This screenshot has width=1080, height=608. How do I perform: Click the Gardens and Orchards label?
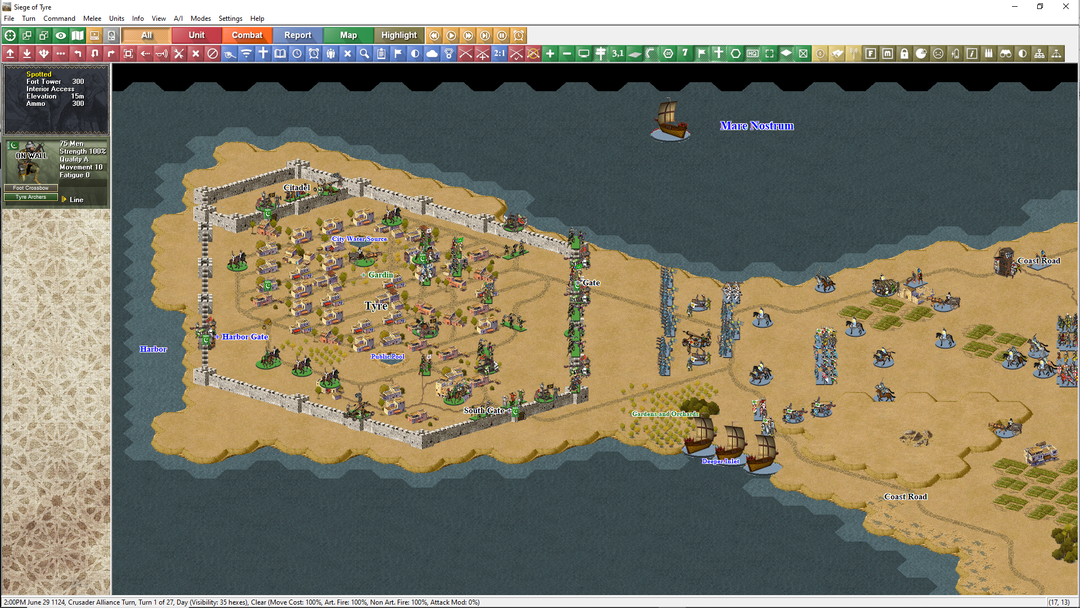(x=665, y=414)
